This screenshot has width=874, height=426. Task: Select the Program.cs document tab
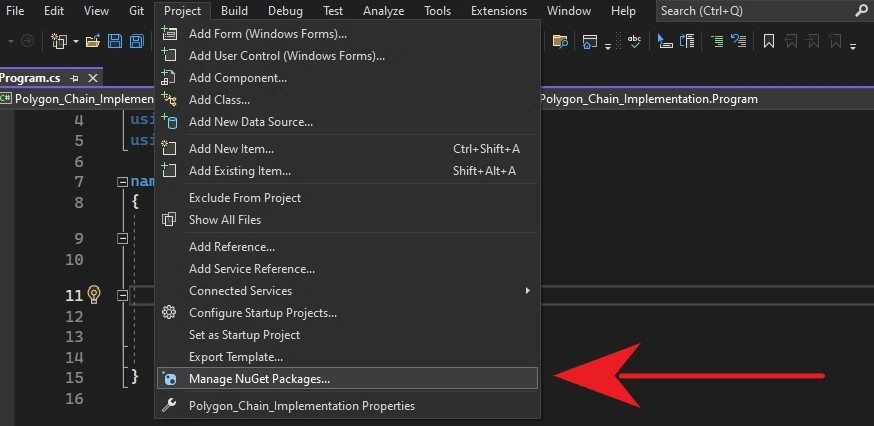(x=30, y=78)
